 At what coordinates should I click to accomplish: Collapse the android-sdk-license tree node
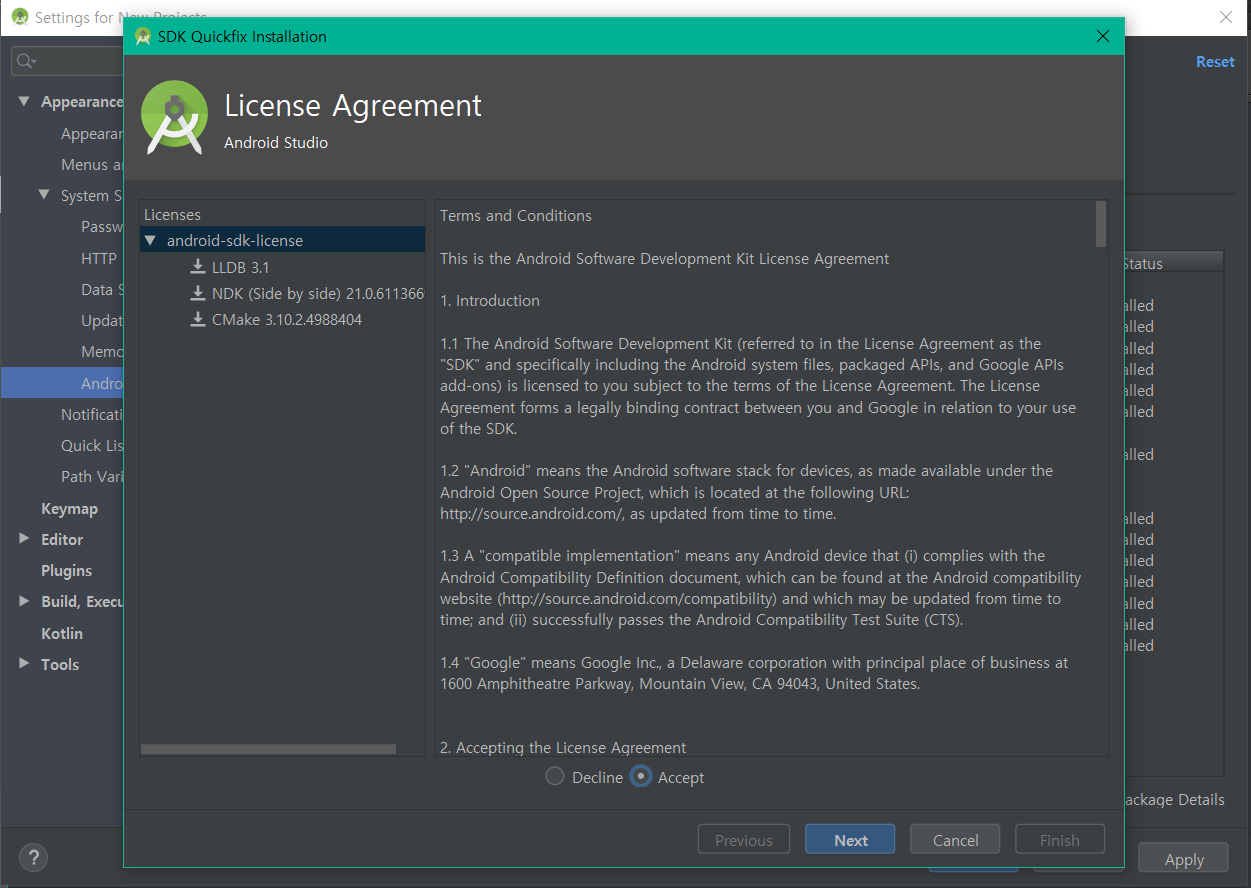click(x=151, y=240)
